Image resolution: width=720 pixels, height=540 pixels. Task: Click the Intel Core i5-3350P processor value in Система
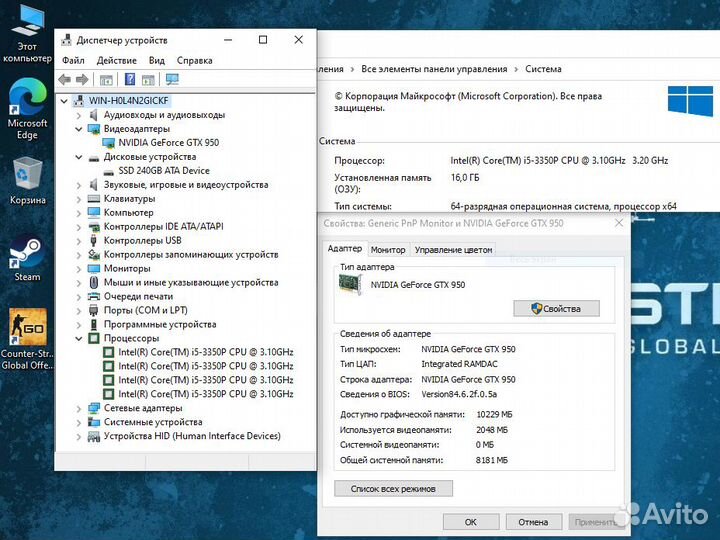coord(559,161)
